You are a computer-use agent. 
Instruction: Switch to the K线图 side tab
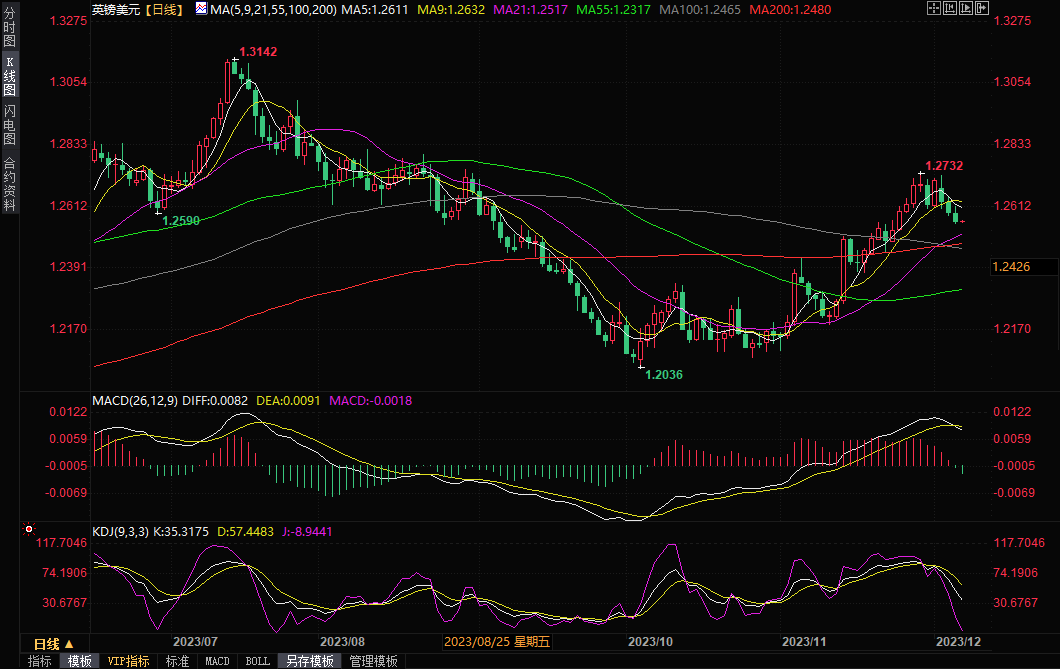9,75
